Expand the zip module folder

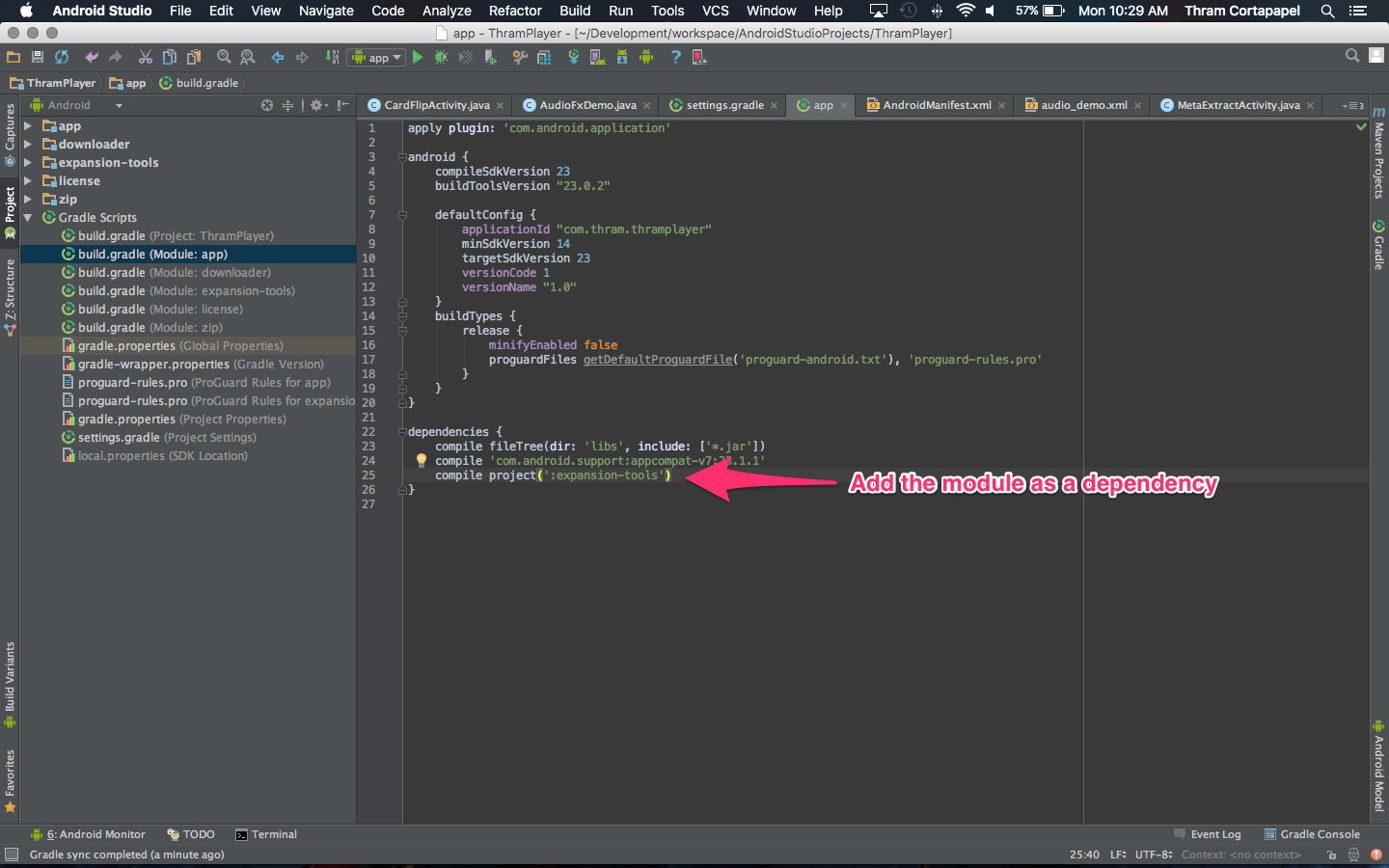click(x=28, y=200)
